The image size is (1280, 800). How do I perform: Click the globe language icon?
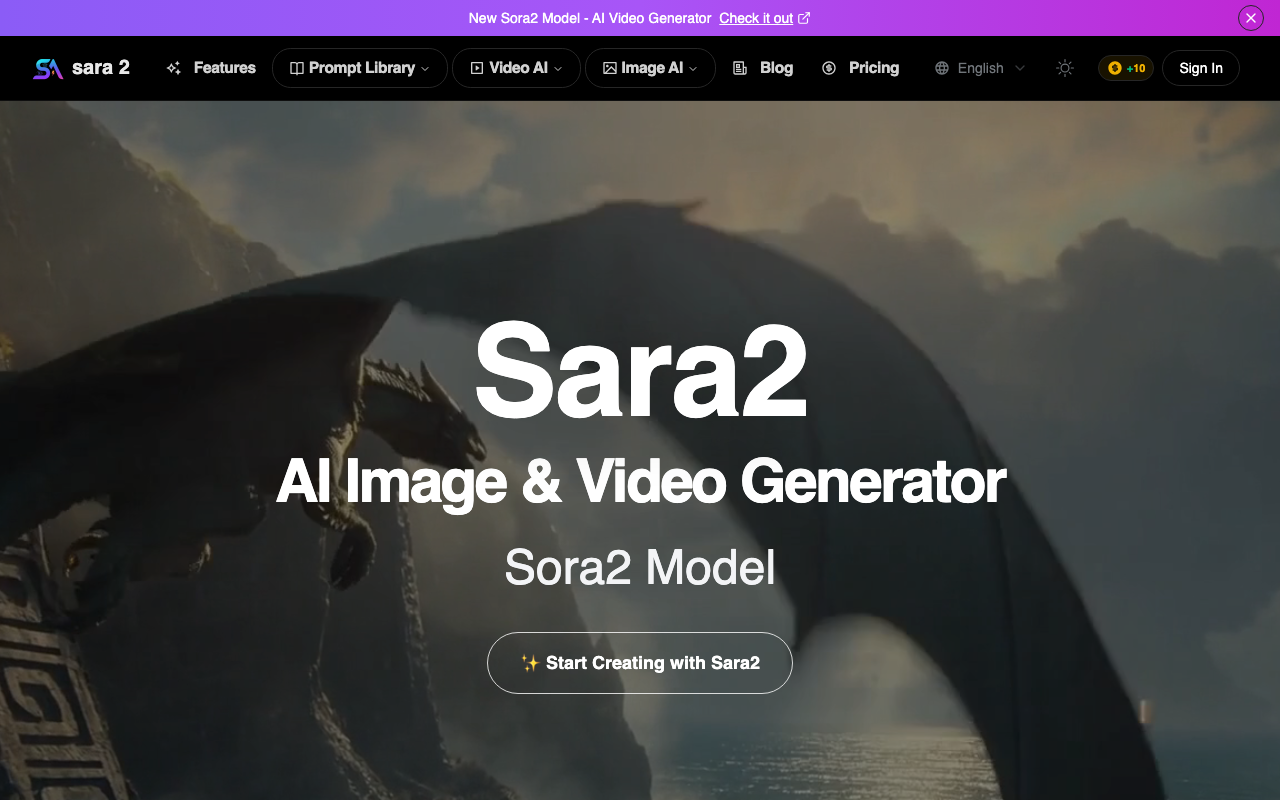pos(942,68)
